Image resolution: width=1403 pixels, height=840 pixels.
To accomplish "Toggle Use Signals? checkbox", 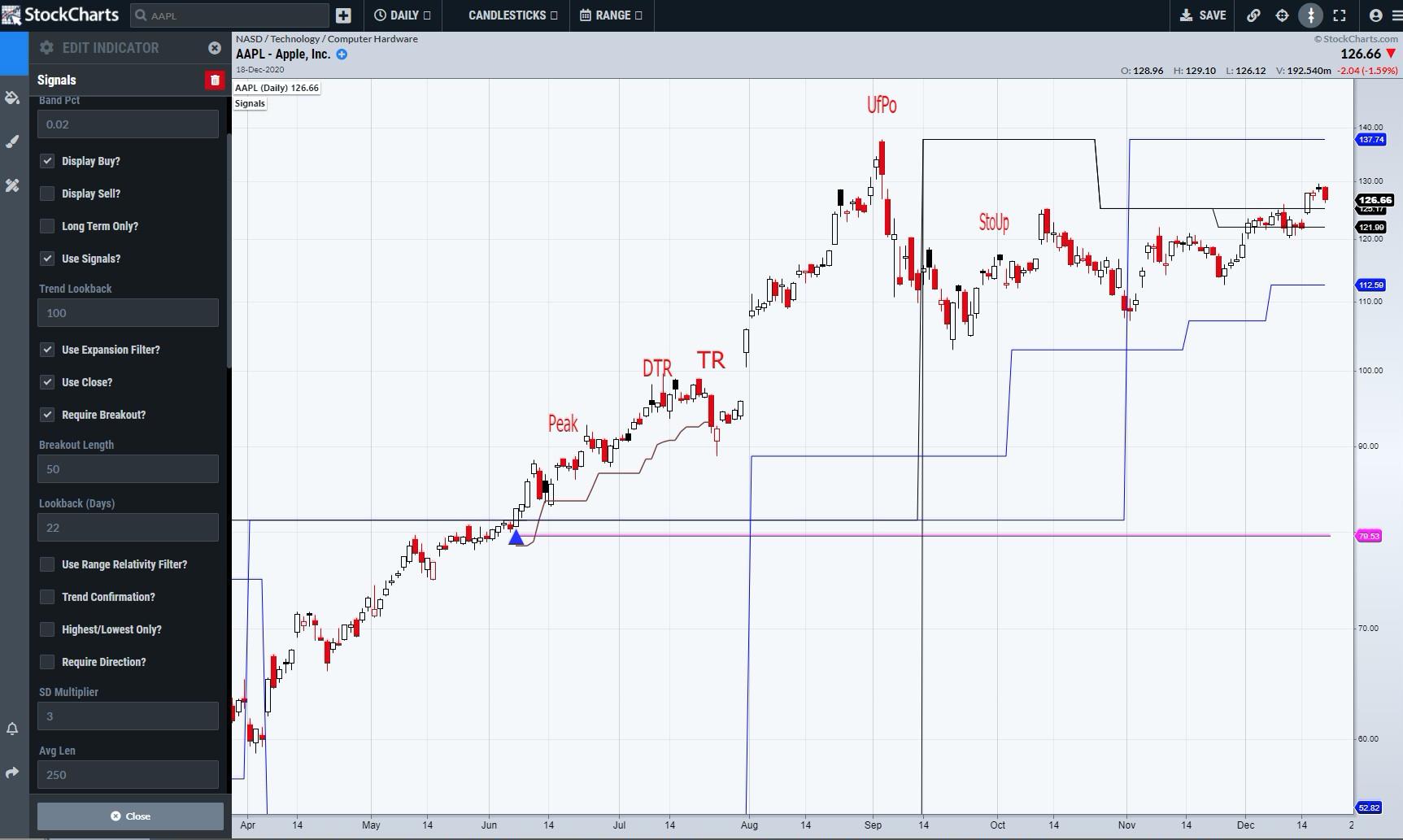I will point(47,259).
